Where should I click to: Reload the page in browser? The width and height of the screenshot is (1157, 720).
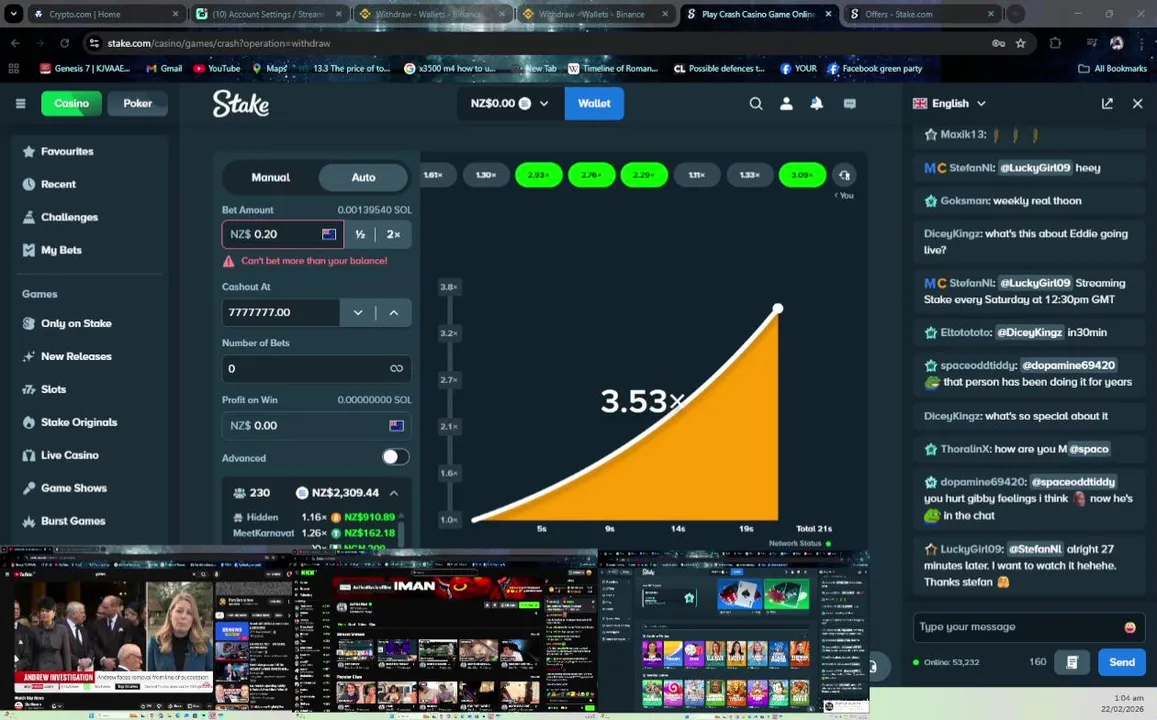tap(65, 44)
